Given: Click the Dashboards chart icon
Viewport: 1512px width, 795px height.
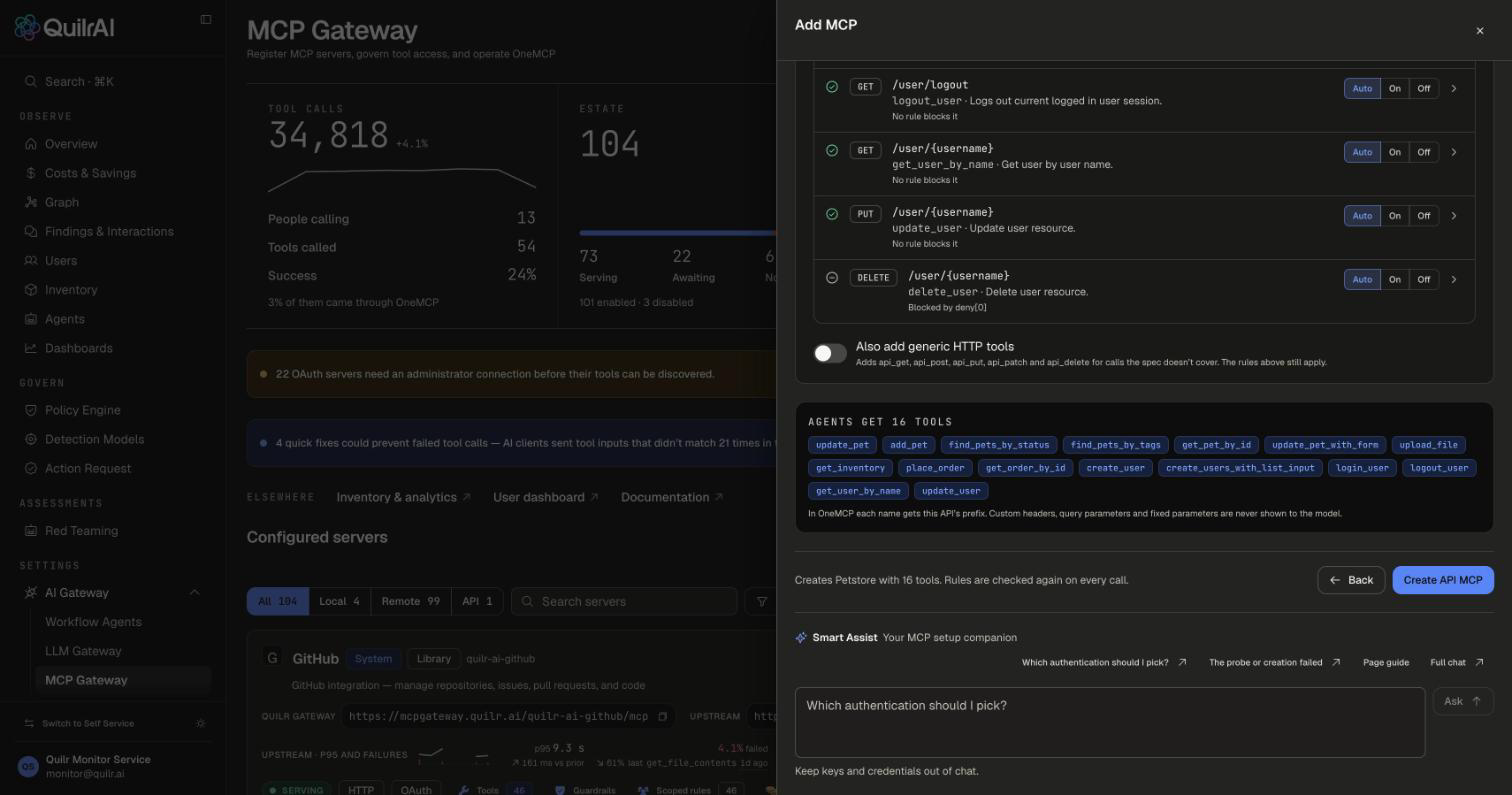Looking at the screenshot, I should [31, 348].
